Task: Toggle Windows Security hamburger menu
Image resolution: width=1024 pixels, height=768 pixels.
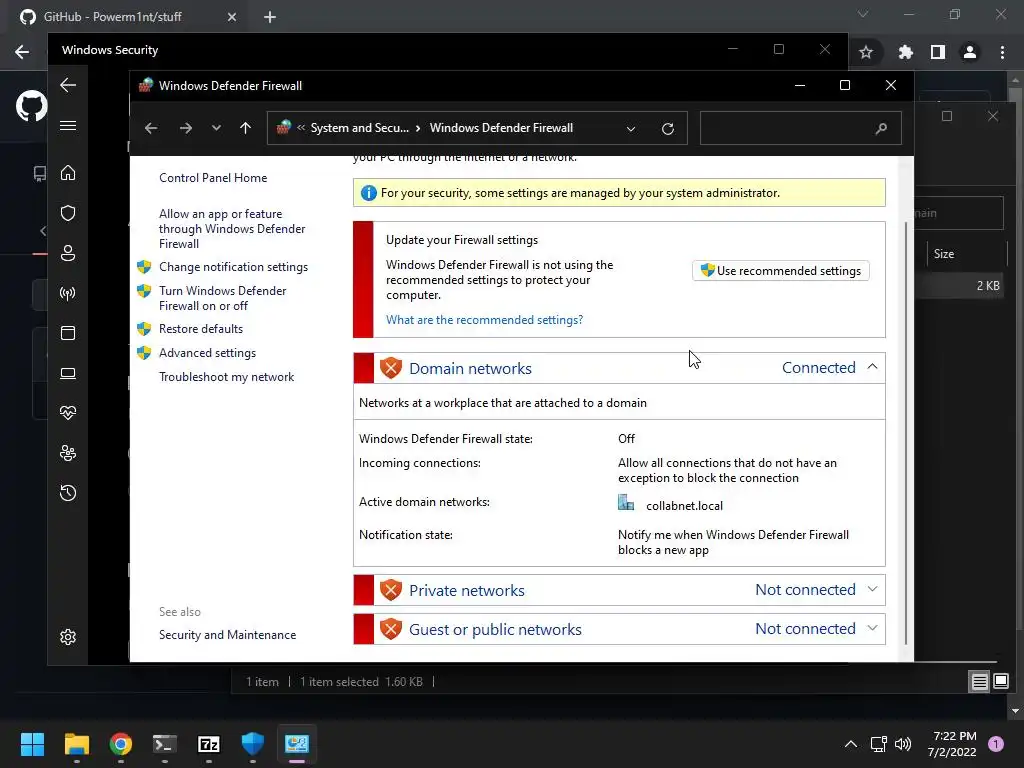Action: (x=68, y=125)
